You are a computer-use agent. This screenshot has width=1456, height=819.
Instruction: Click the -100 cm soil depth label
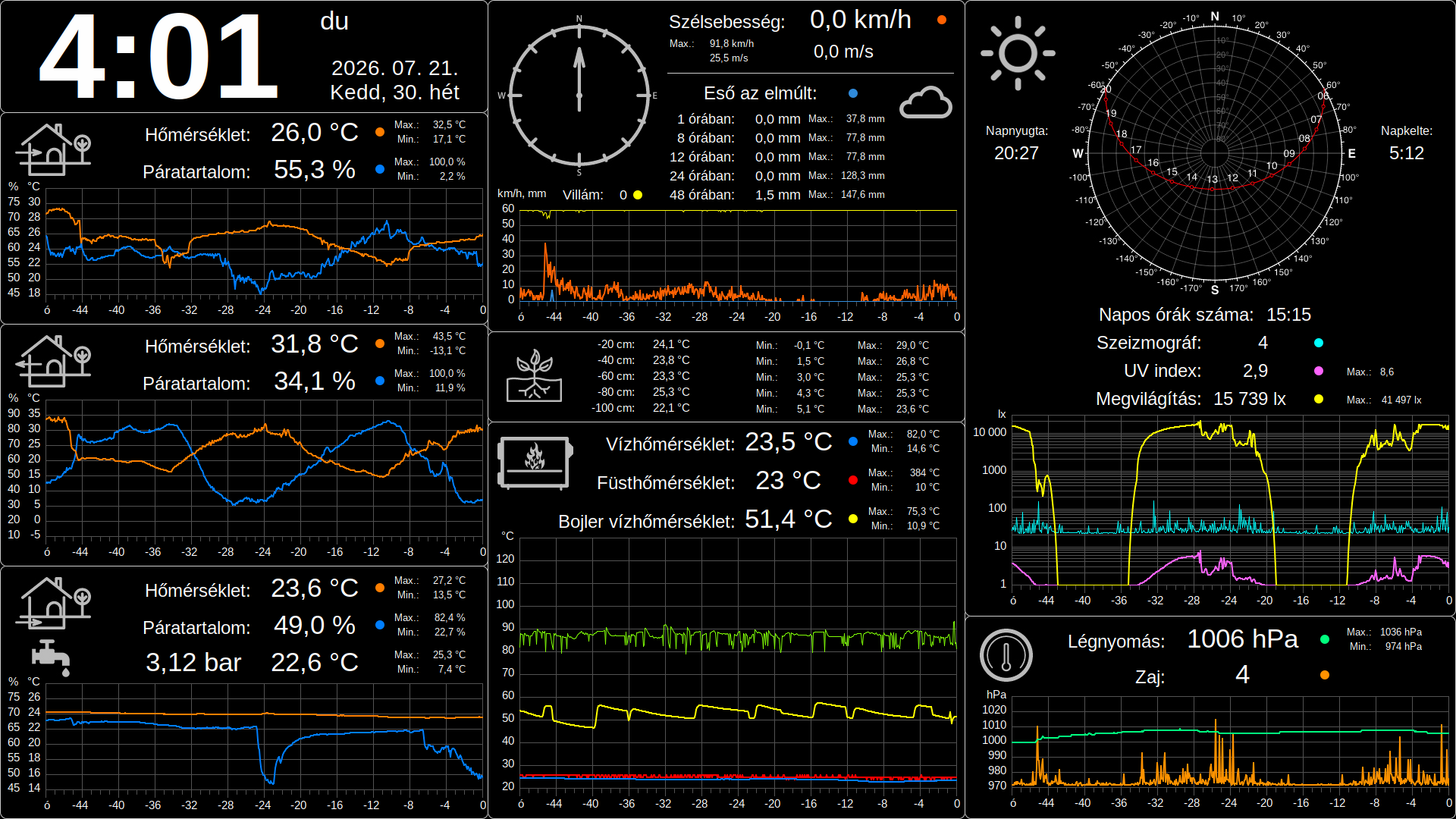[x=613, y=408]
